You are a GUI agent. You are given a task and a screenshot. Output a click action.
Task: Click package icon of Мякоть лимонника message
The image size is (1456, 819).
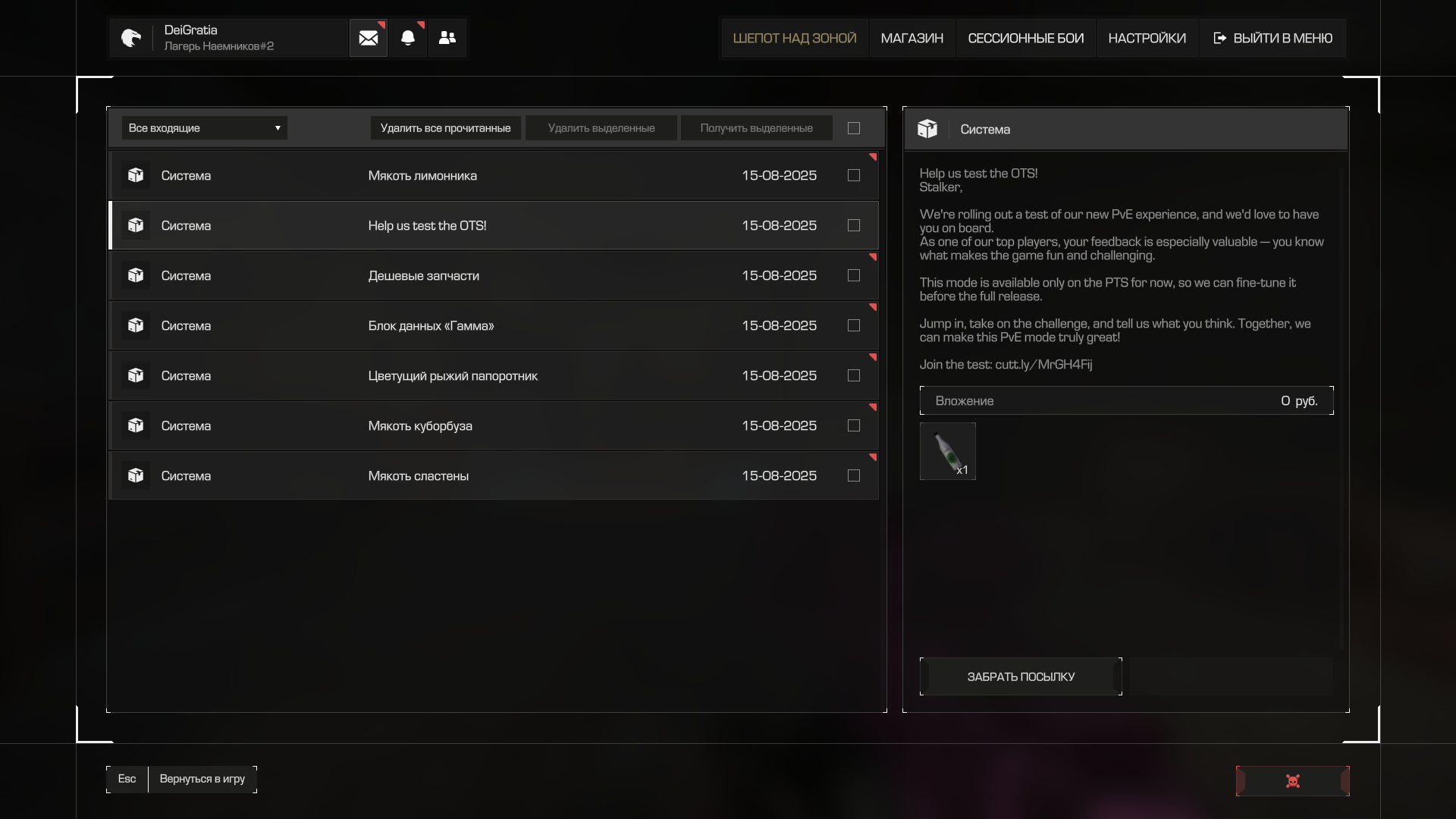click(x=136, y=175)
